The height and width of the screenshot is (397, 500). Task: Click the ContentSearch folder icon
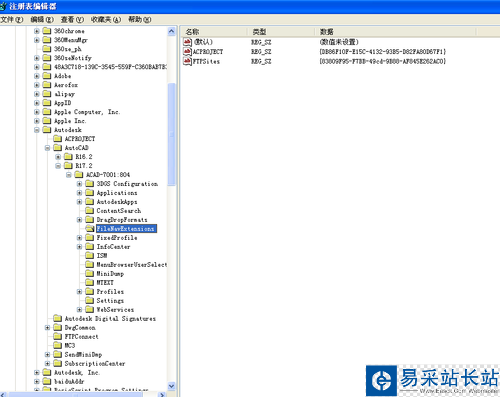89,211
